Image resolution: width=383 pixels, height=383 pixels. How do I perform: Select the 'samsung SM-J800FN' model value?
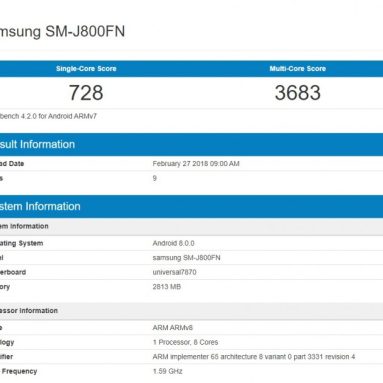(186, 258)
